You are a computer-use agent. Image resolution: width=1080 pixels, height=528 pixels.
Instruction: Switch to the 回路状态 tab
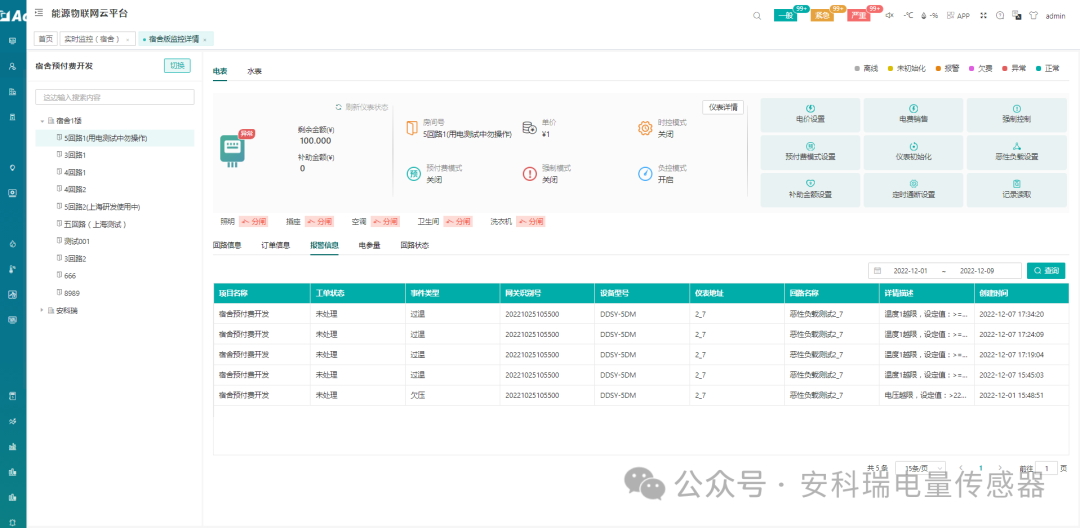click(x=415, y=245)
